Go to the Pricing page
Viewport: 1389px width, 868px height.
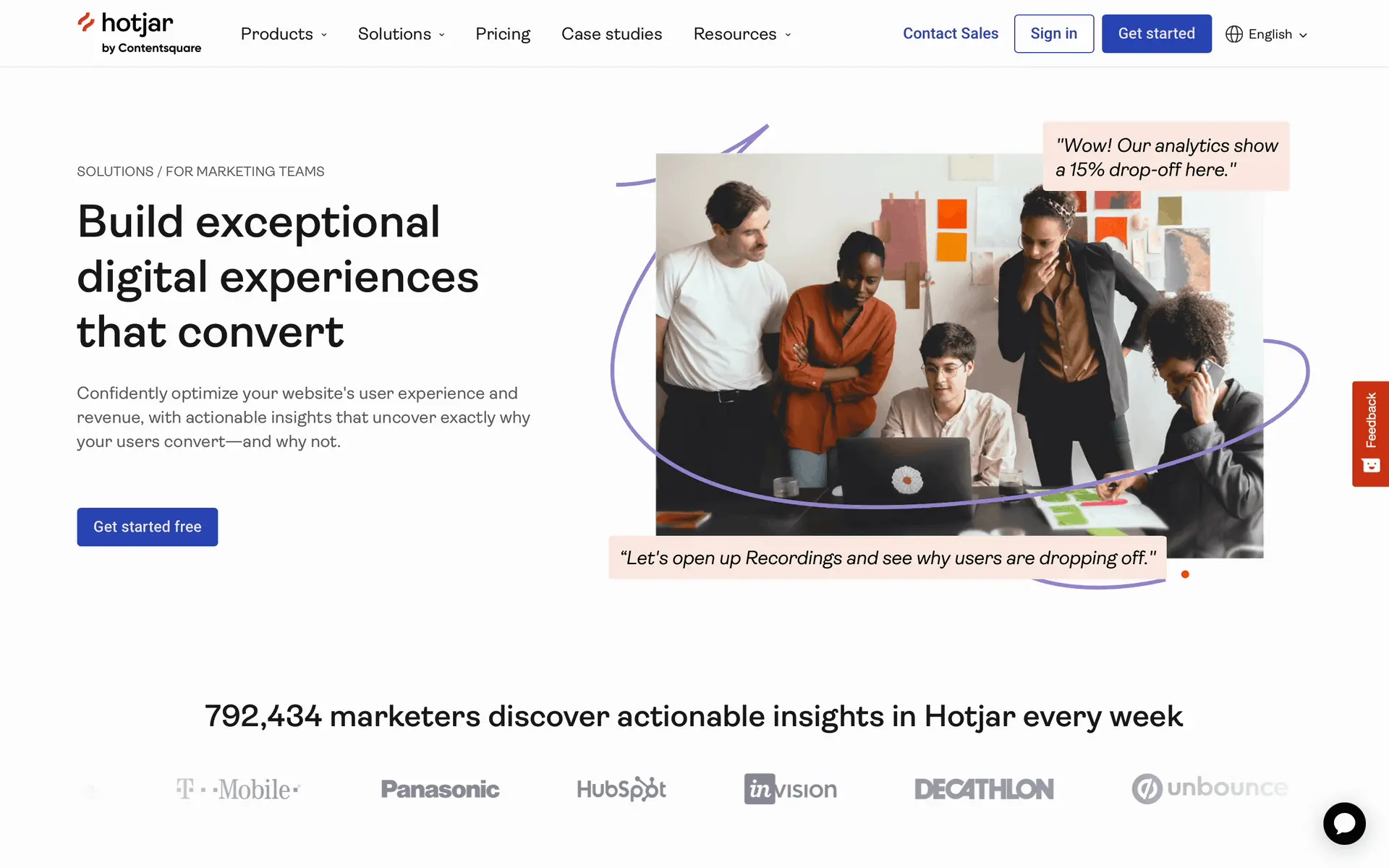click(x=503, y=34)
